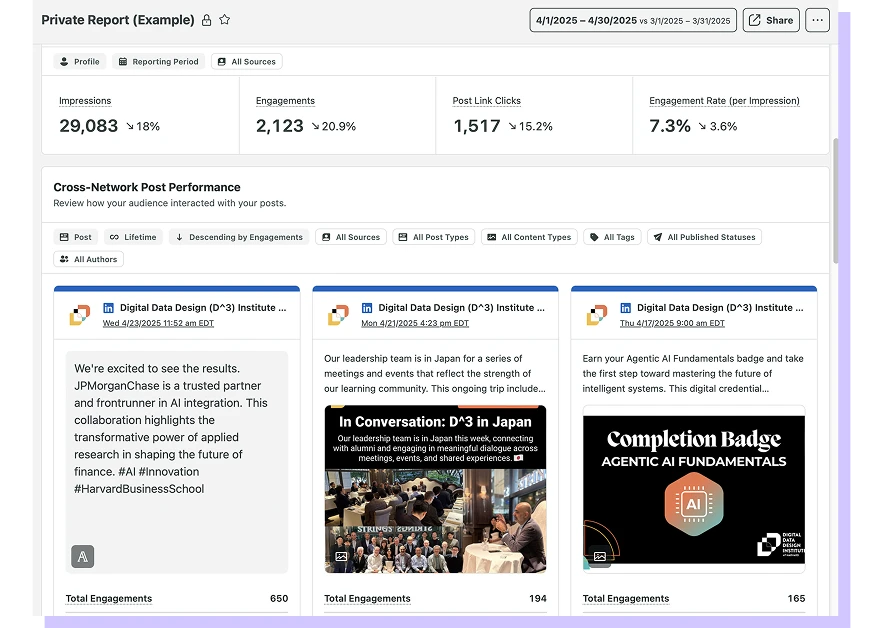Click the Share button

(x=771, y=20)
